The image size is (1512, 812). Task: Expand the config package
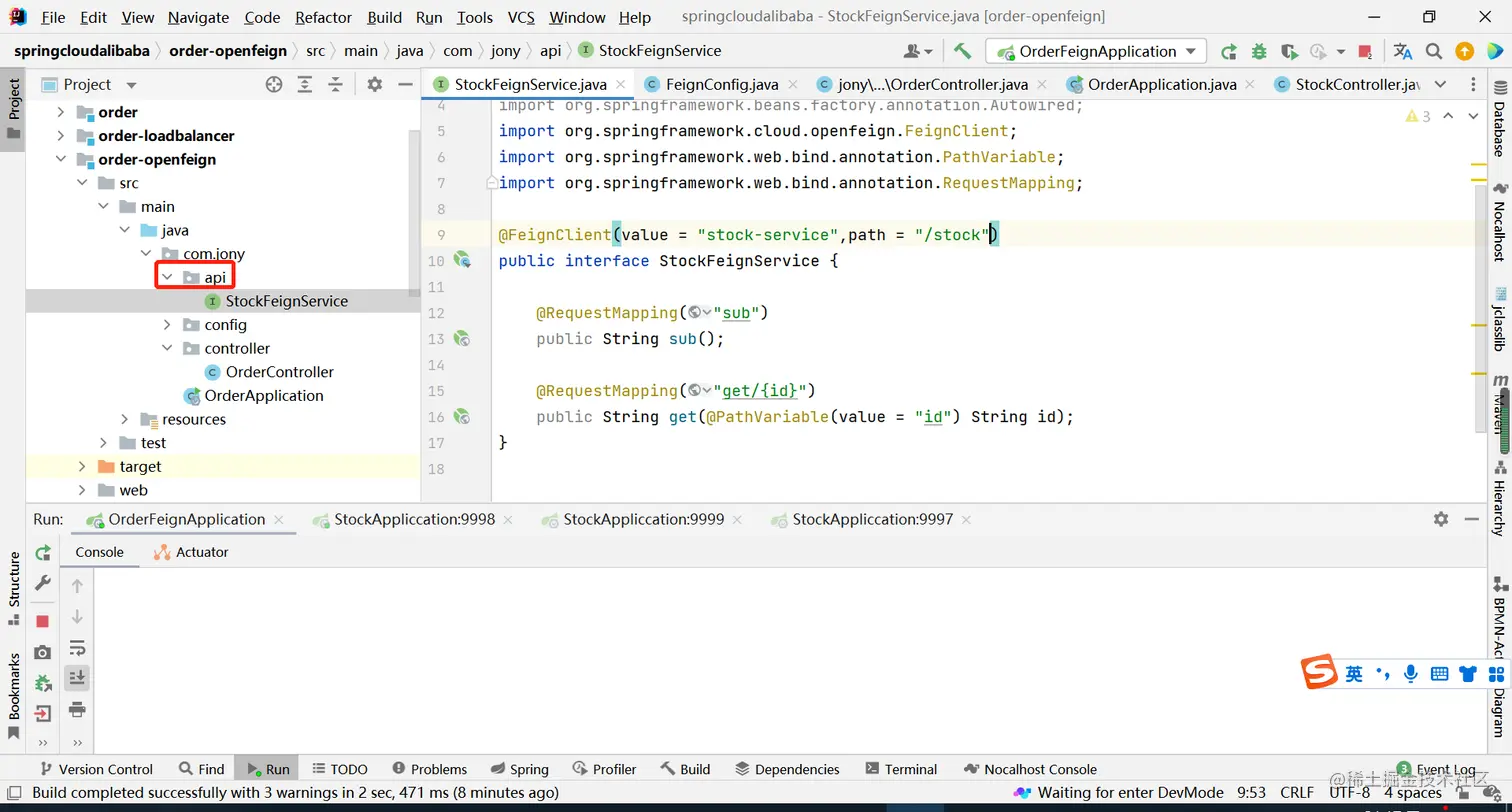tap(168, 325)
